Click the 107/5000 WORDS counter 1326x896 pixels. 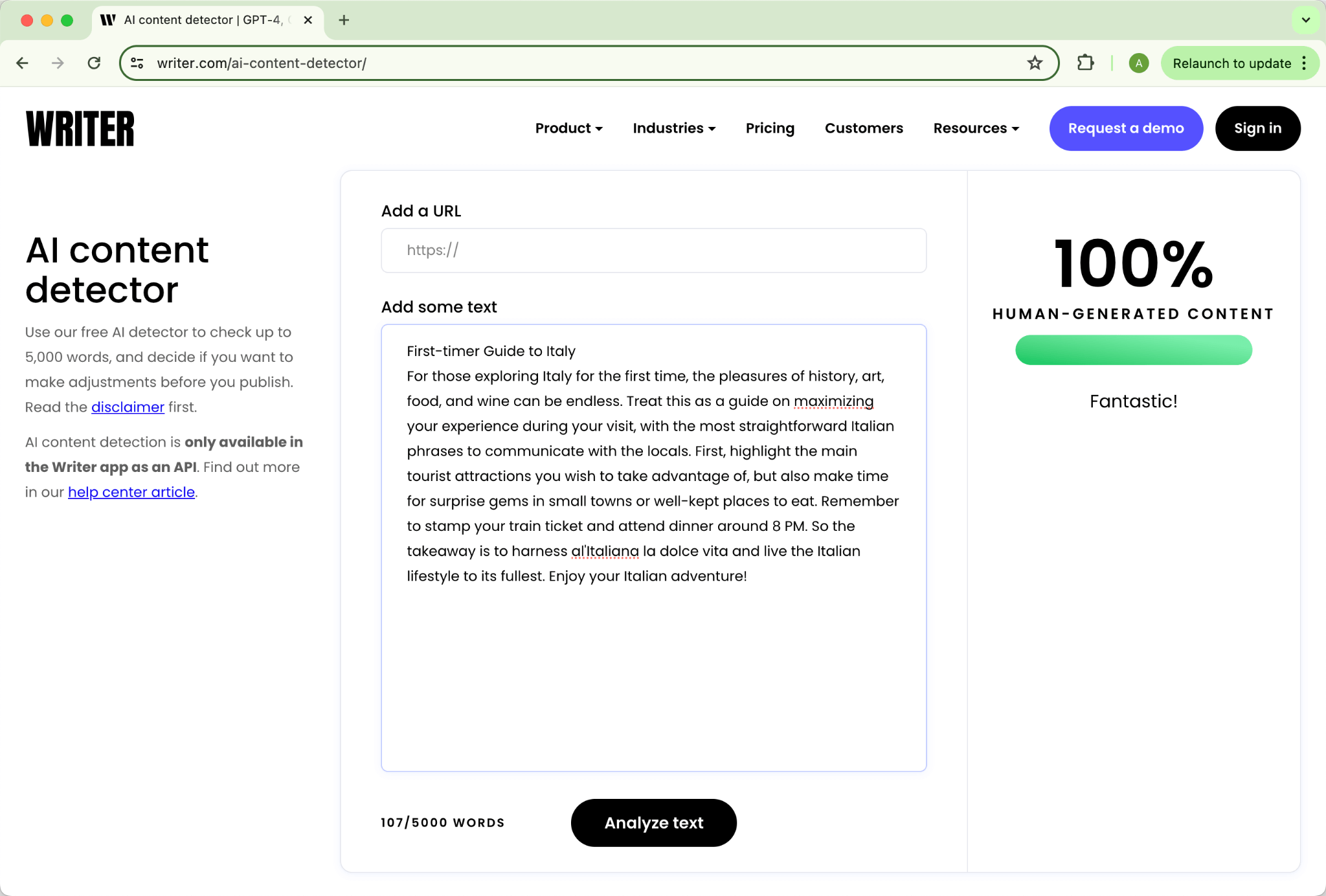[443, 823]
